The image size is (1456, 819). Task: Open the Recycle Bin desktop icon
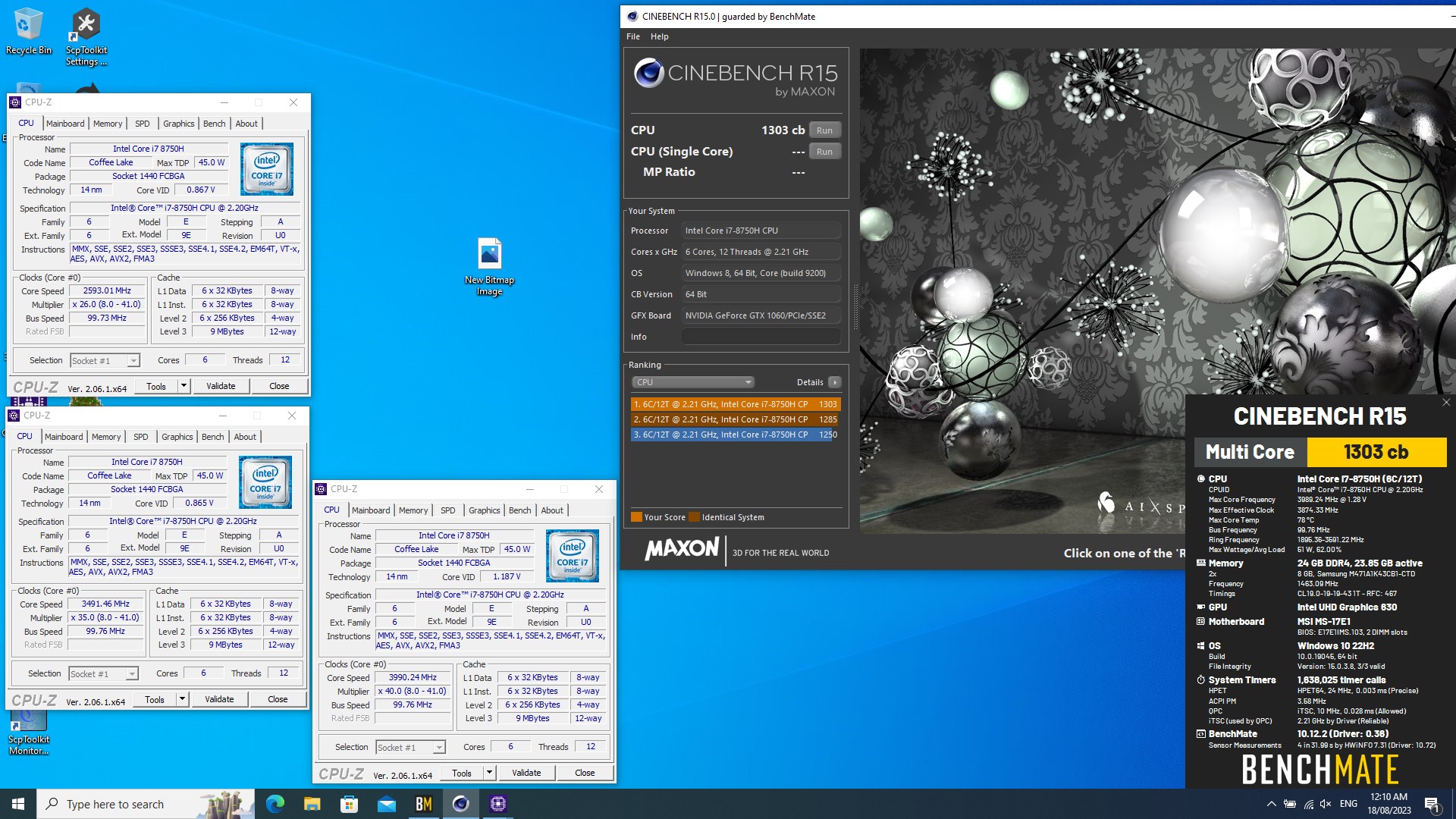coord(28,32)
